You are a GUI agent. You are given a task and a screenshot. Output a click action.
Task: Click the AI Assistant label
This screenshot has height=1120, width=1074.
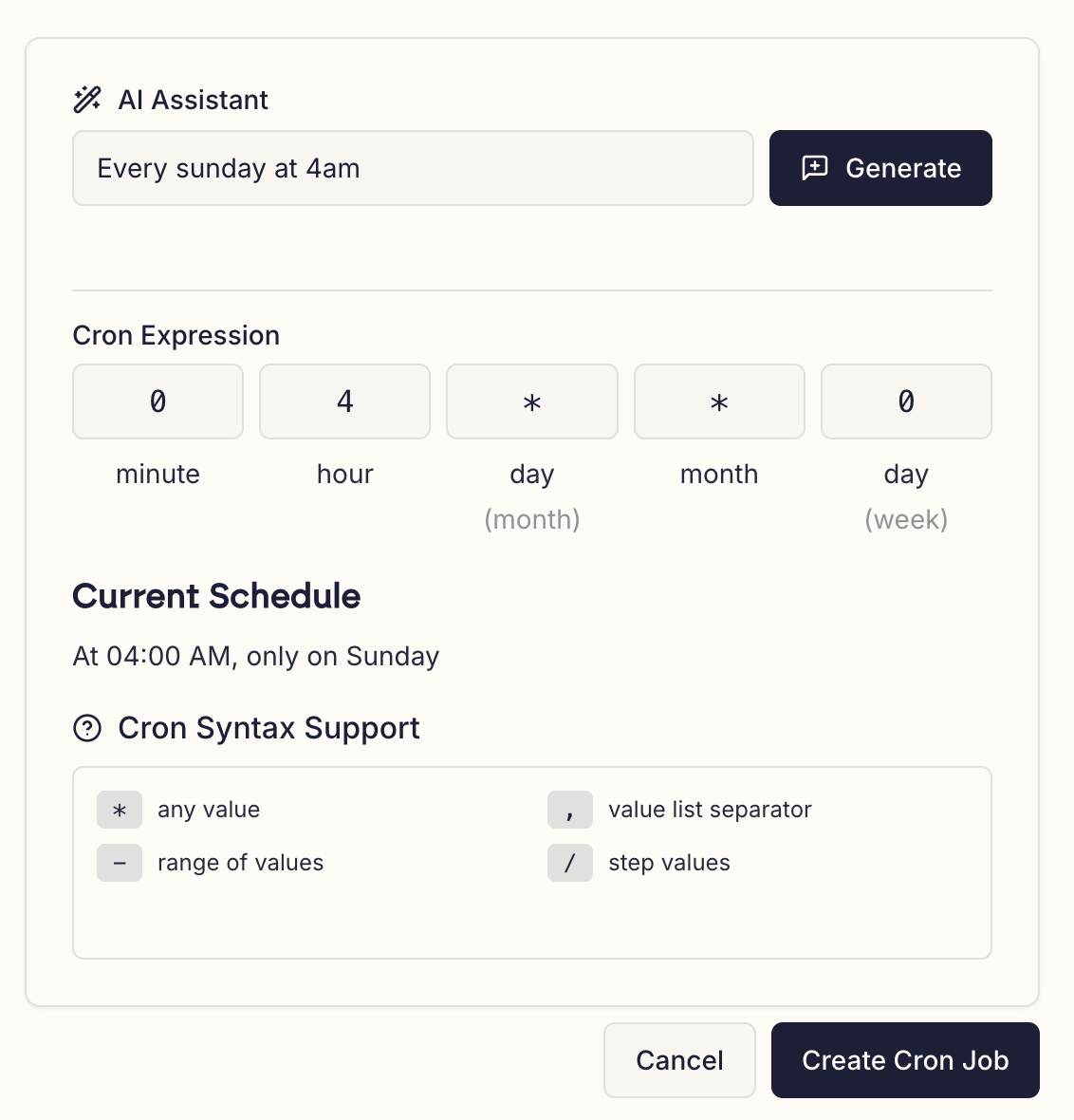pyautogui.click(x=193, y=100)
